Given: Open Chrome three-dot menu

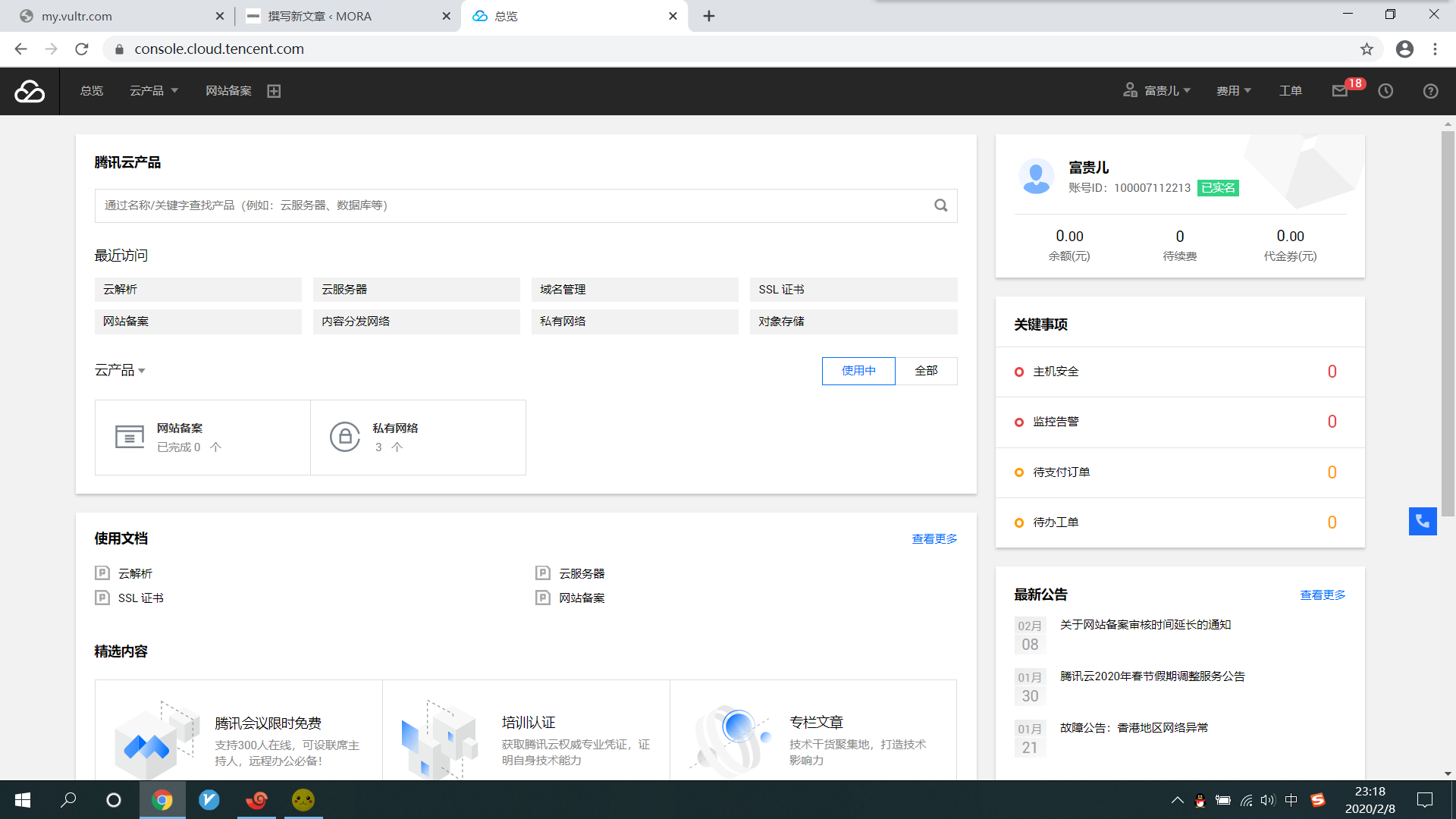Looking at the screenshot, I should pos(1435,49).
